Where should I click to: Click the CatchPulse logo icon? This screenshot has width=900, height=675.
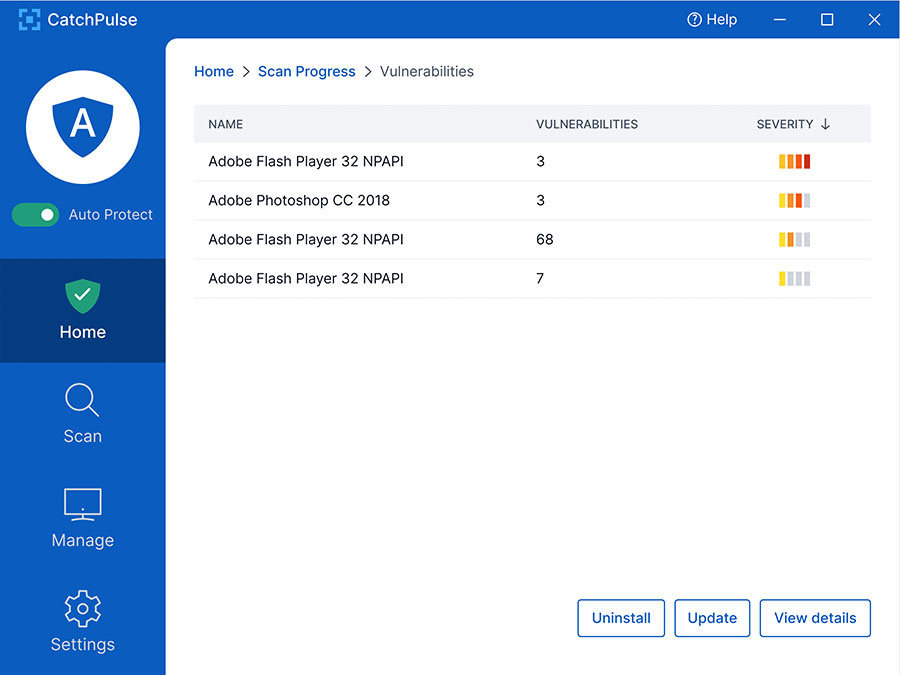coord(28,18)
